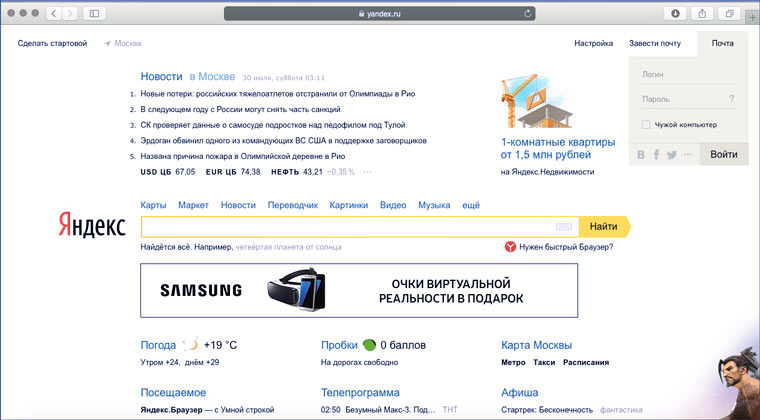Log in with Twitter icon

(671, 155)
